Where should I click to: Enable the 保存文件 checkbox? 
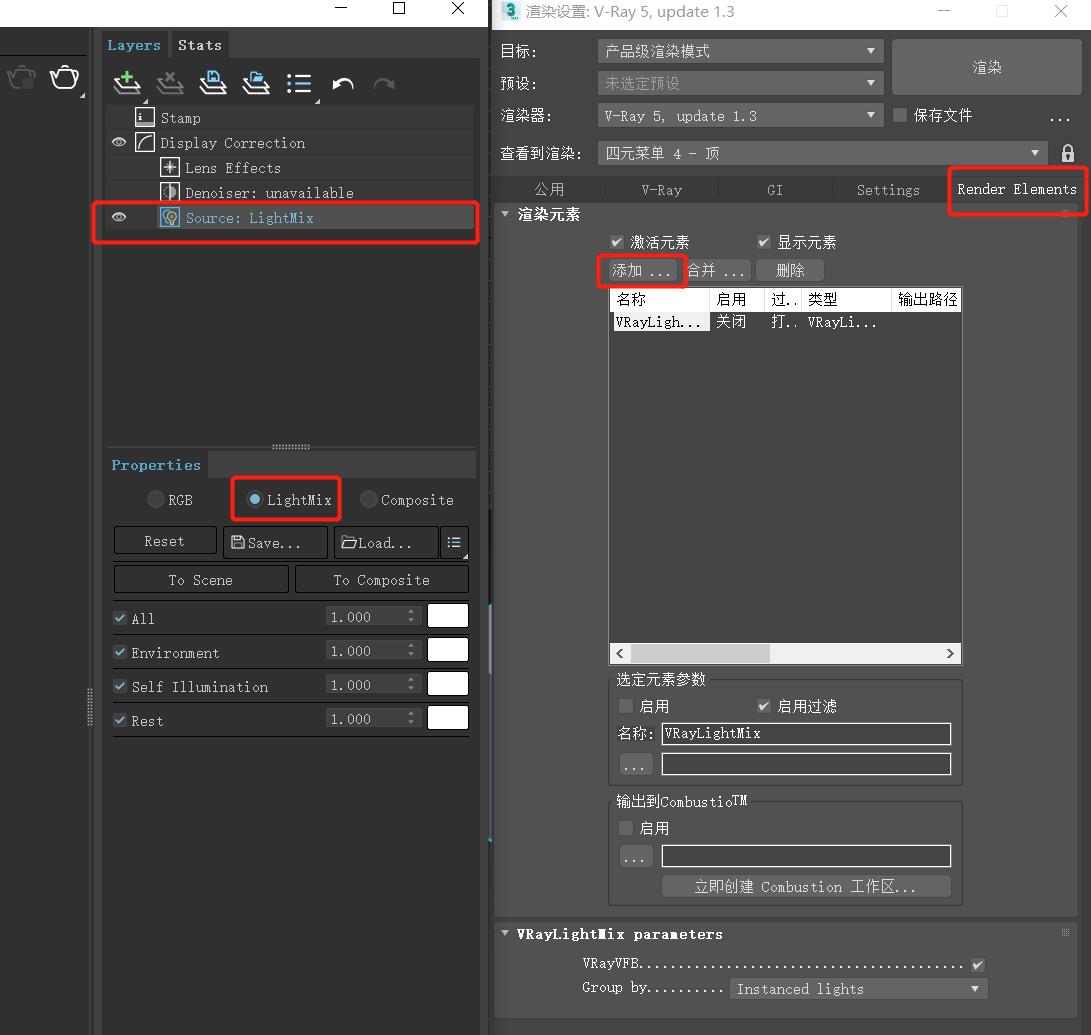pyautogui.click(x=900, y=115)
